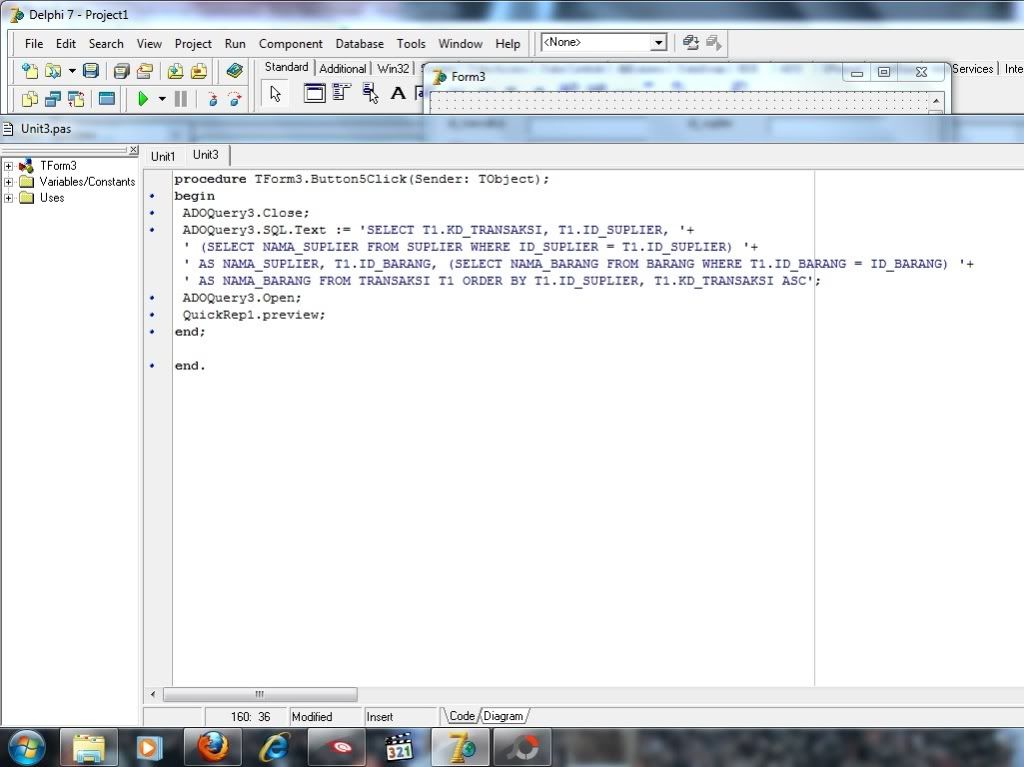This screenshot has height=767, width=1024.
Task: Pick the MainMenu component in palette
Action: [341, 93]
